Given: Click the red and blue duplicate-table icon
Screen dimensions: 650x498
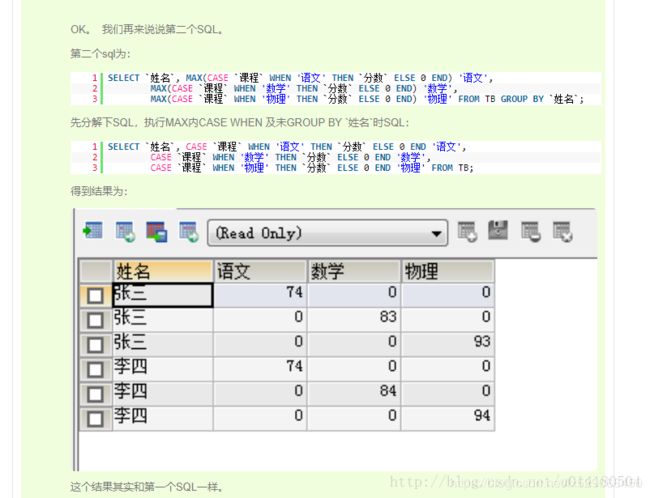Looking at the screenshot, I should tap(157, 231).
